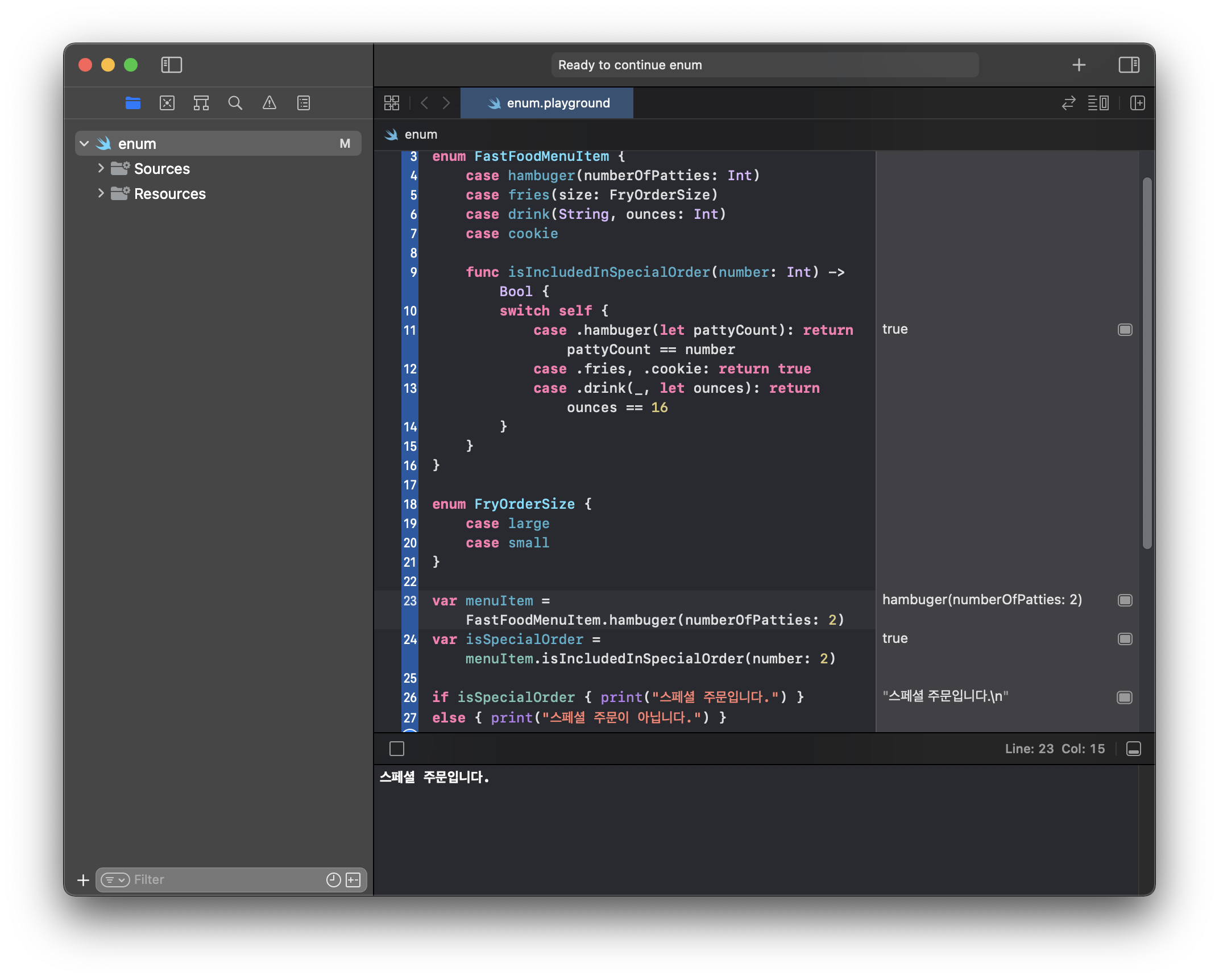Open the source control navigator icon
The height and width of the screenshot is (980, 1219).
coord(167,103)
